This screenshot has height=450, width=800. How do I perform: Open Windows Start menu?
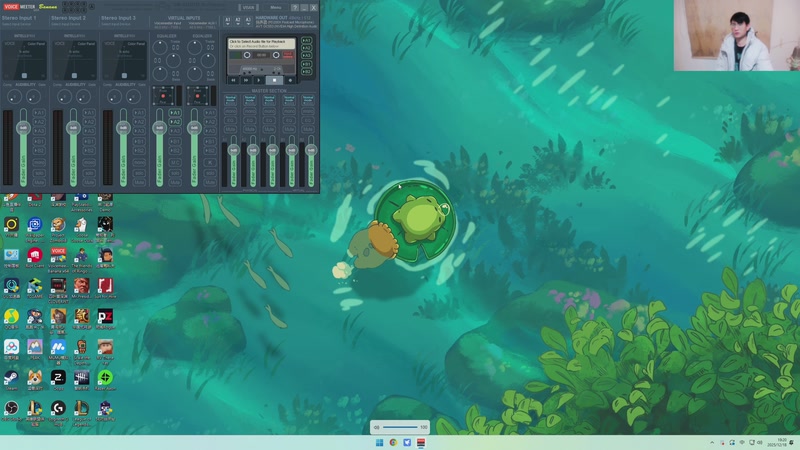pyautogui.click(x=380, y=442)
